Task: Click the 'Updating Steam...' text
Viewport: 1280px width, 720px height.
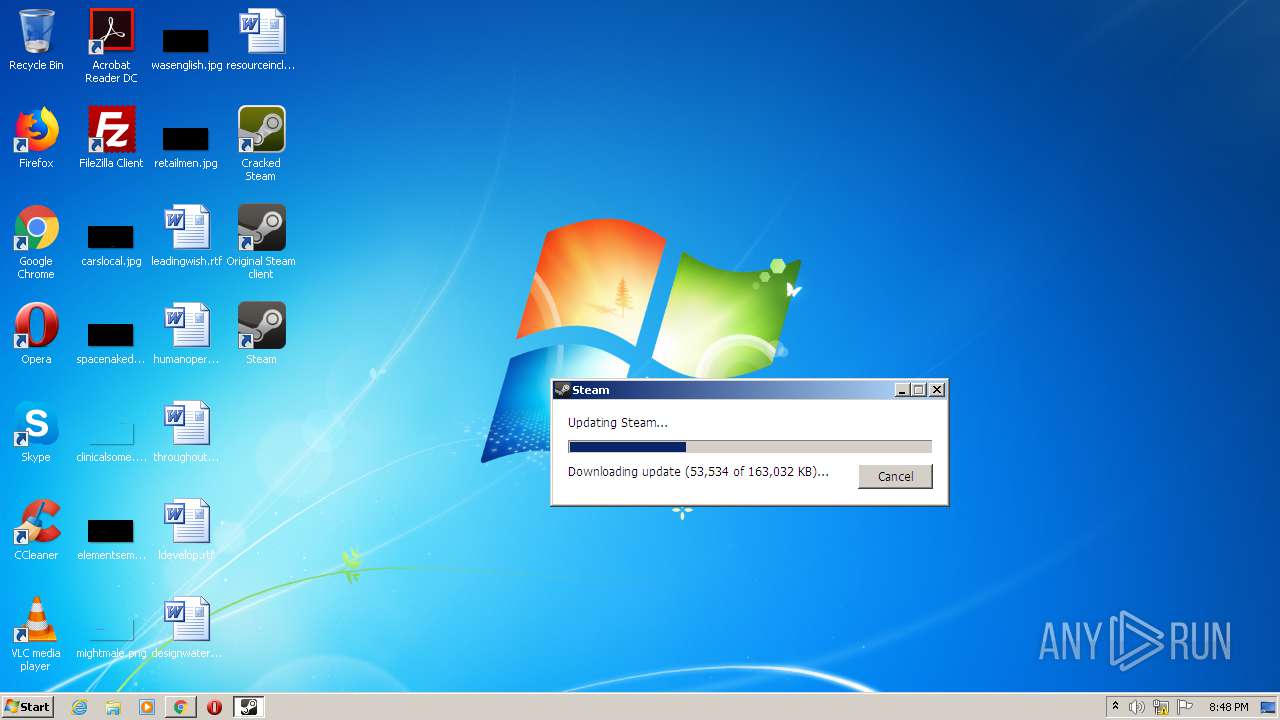Action: (617, 422)
